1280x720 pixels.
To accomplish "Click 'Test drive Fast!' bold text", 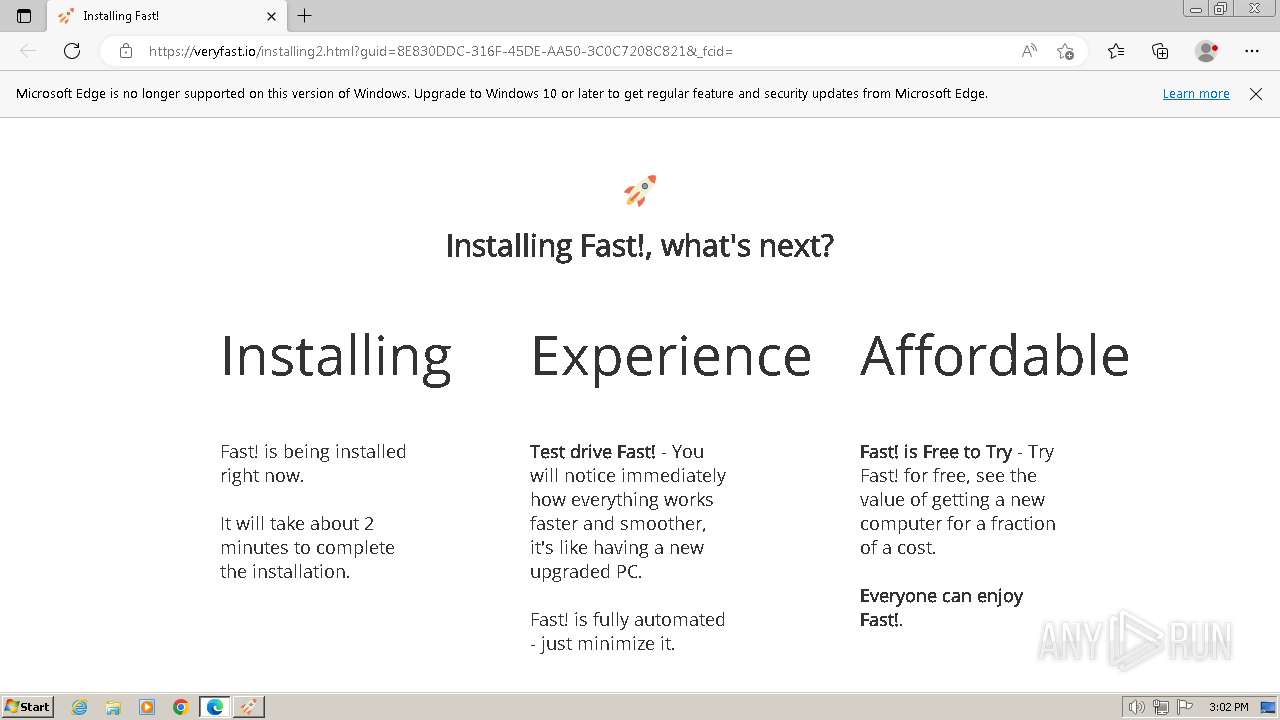I will (x=593, y=452).
